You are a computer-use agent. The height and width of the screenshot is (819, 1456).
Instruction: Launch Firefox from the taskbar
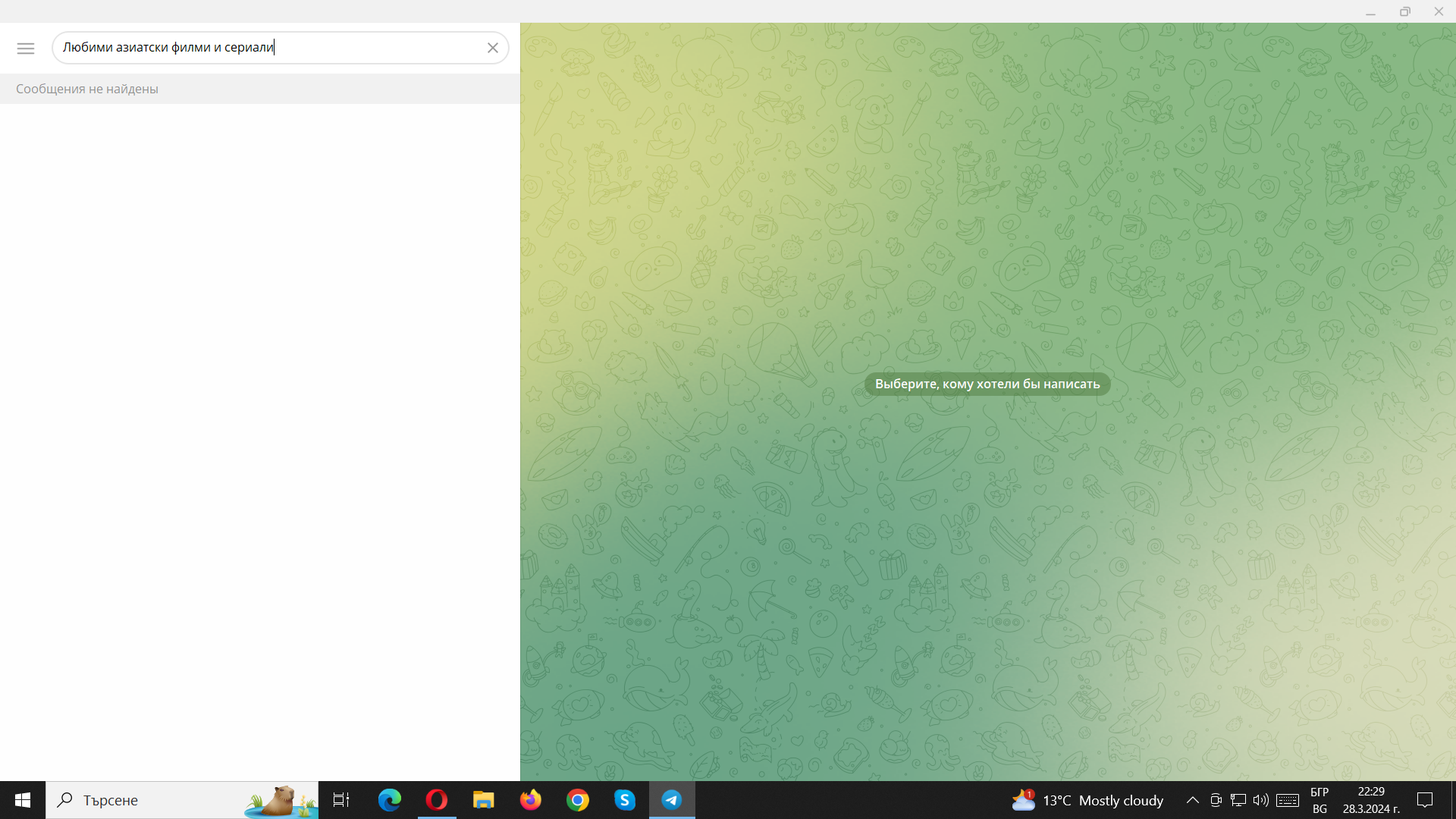pyautogui.click(x=531, y=800)
